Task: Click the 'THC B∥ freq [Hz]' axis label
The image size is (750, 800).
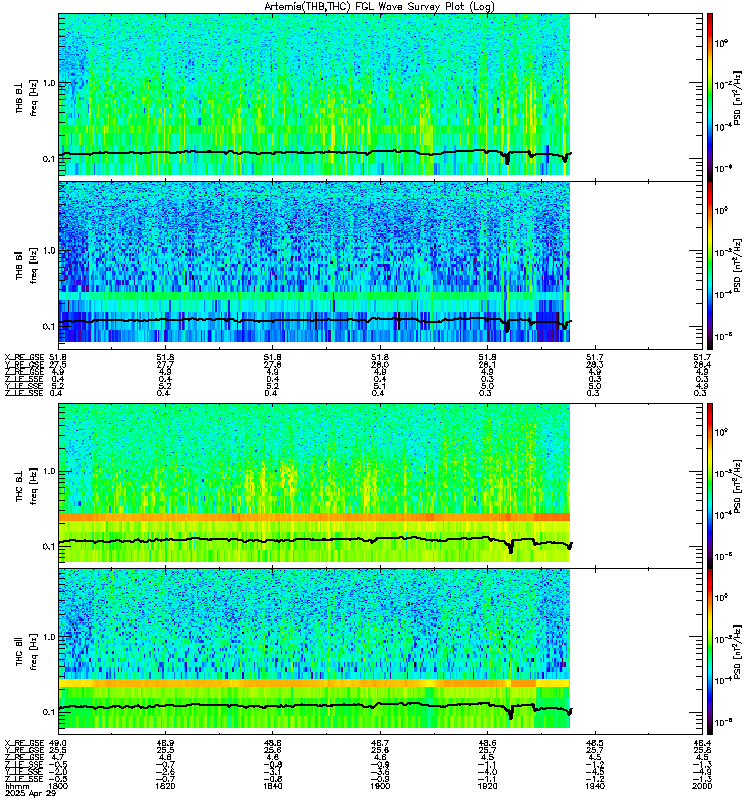Action: pyautogui.click(x=27, y=652)
